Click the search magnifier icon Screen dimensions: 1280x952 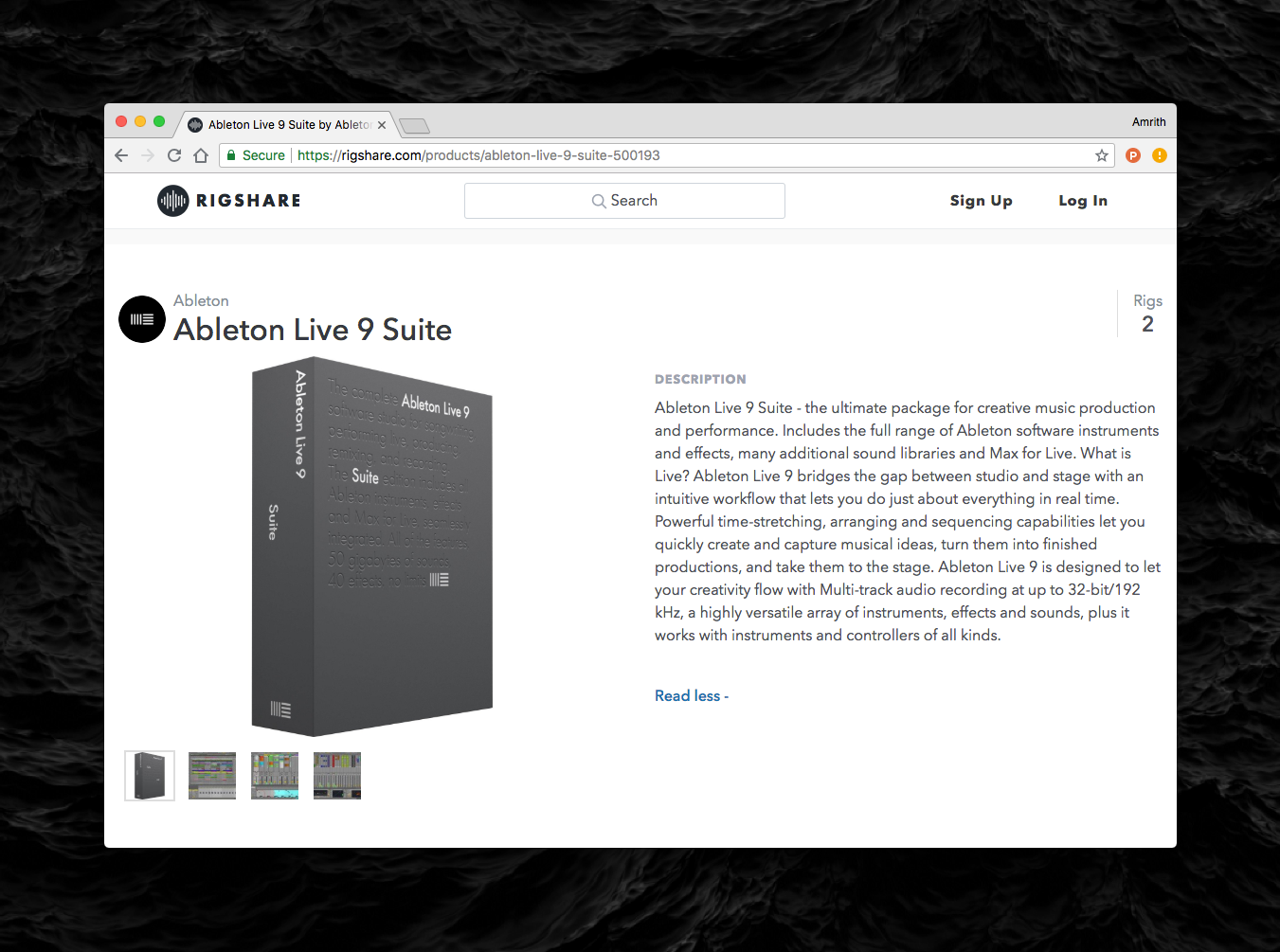[599, 201]
